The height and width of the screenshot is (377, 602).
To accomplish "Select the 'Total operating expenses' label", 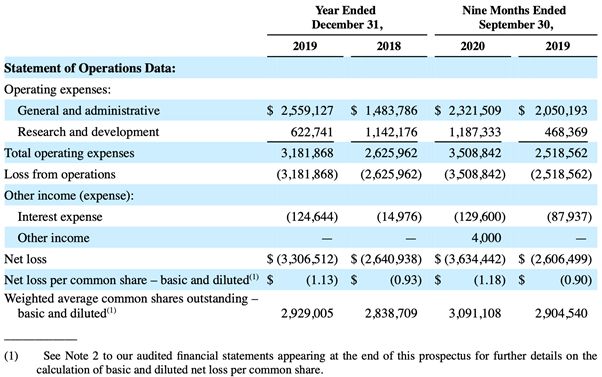I will point(69,153).
